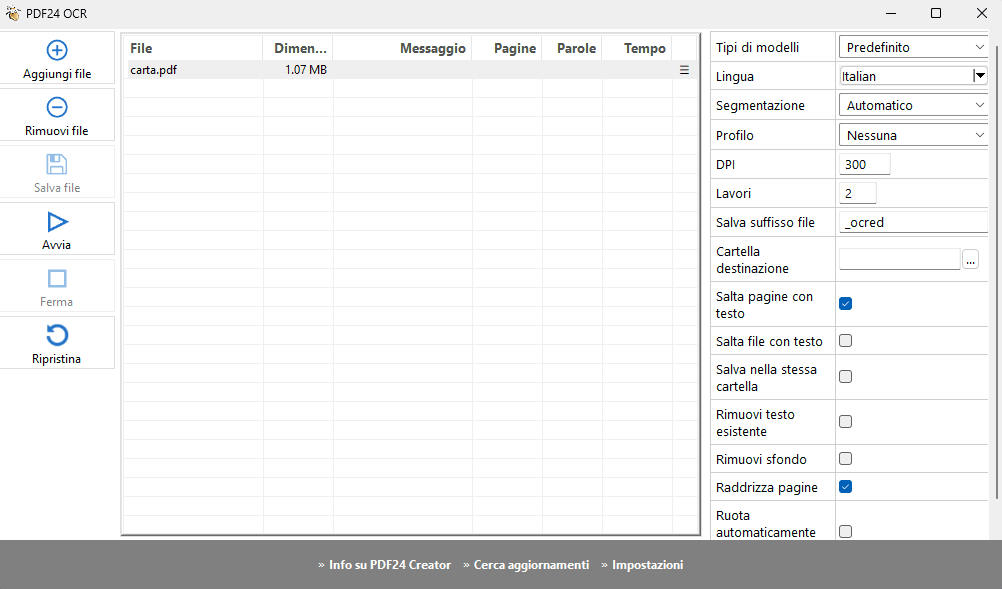
Task: Sort by the Dimen... column header
Action: click(298, 49)
